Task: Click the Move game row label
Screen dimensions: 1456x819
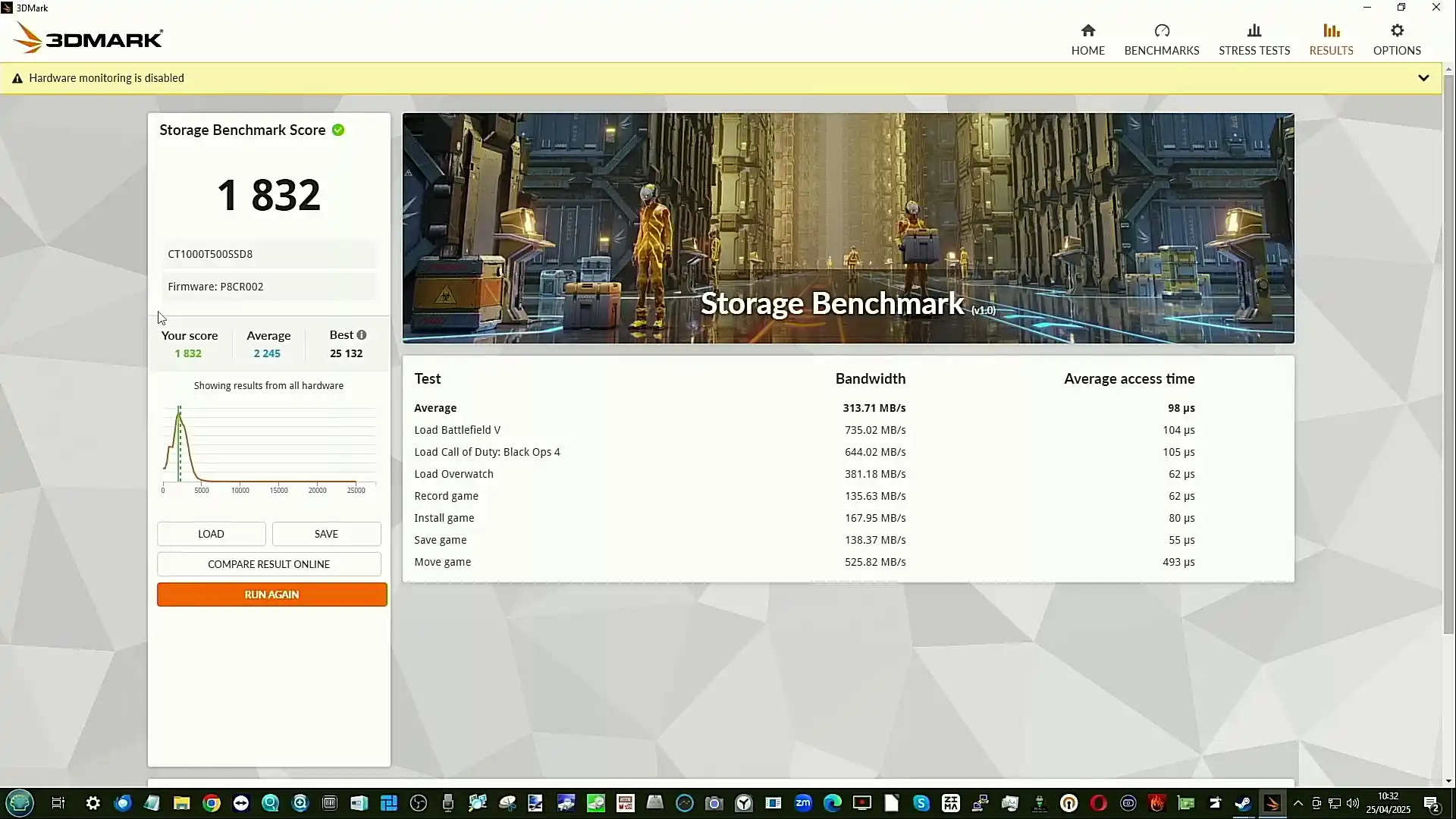Action: [x=442, y=562]
